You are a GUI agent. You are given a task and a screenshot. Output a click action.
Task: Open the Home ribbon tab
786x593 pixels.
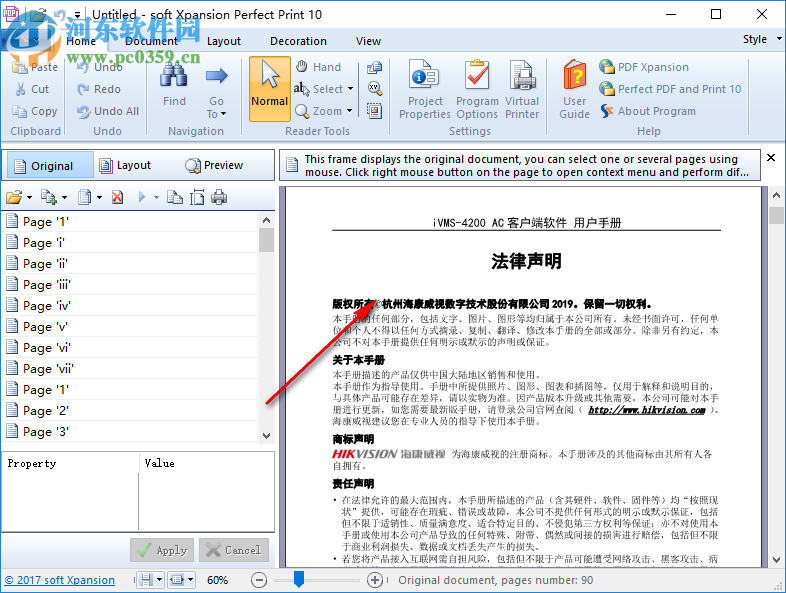tap(81, 41)
